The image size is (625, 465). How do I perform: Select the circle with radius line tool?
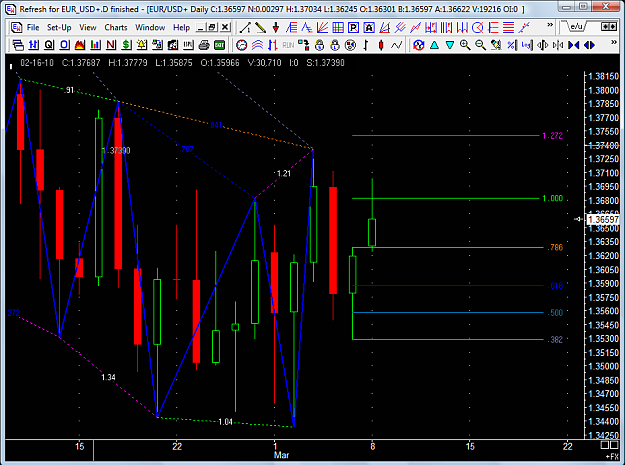(478, 27)
